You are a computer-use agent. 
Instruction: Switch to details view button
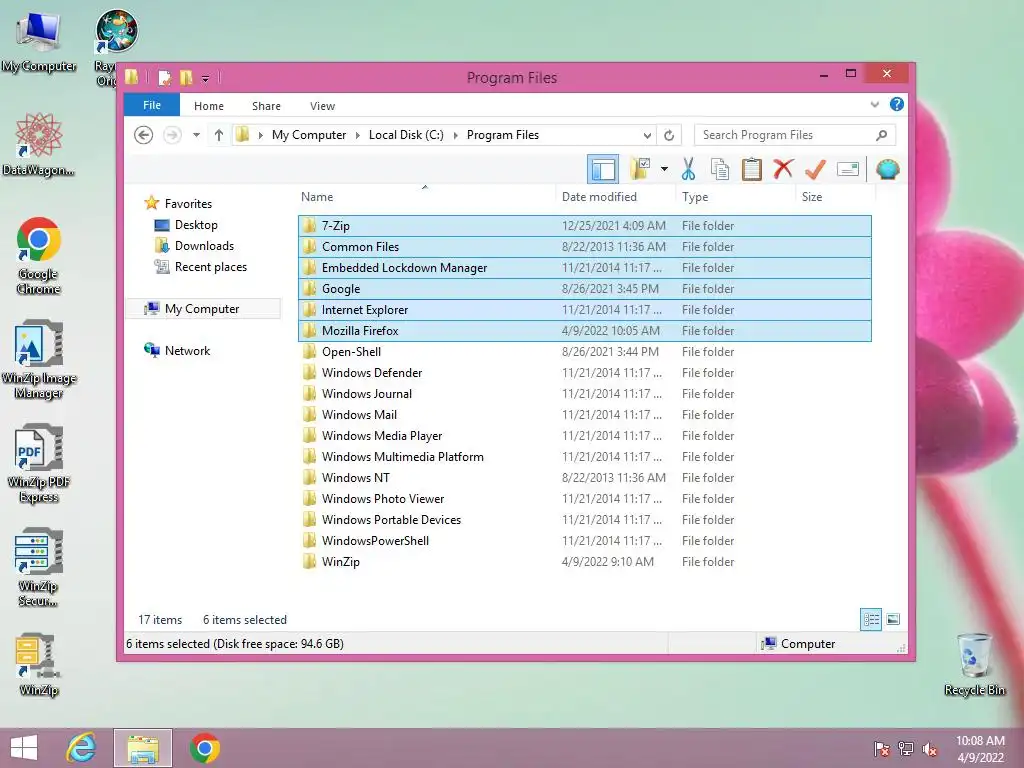[871, 619]
